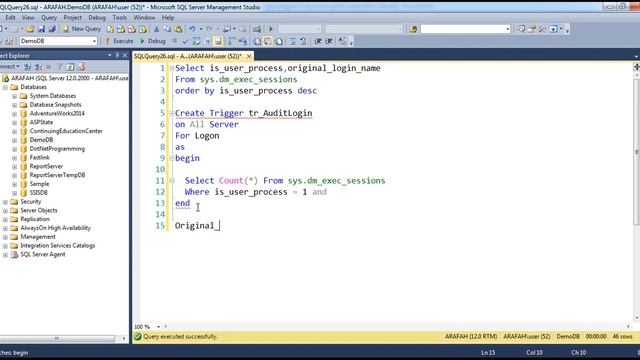Open the Query menu
The height and width of the screenshot is (360, 640).
click(x=49, y=18)
